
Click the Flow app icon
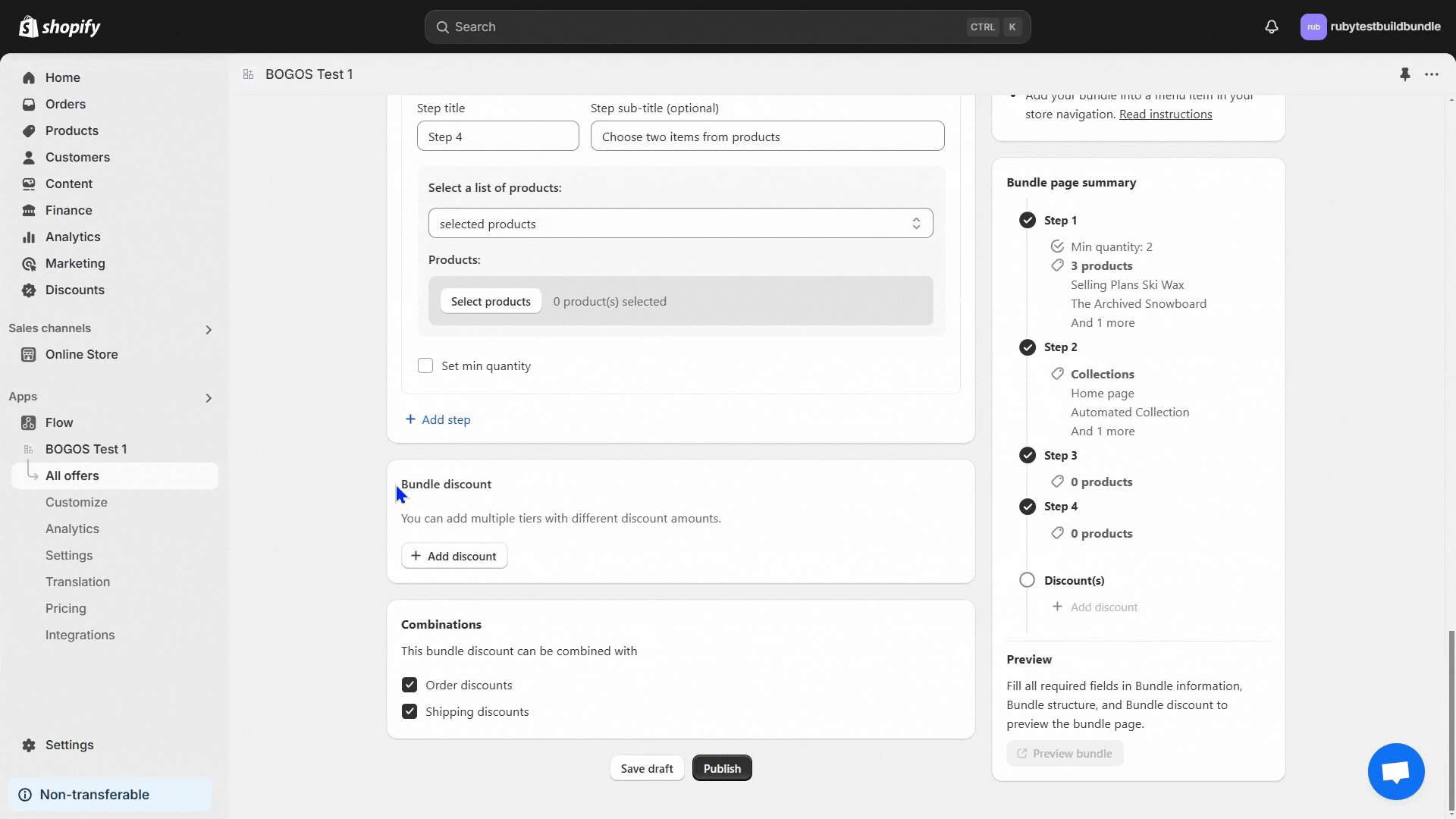click(29, 422)
